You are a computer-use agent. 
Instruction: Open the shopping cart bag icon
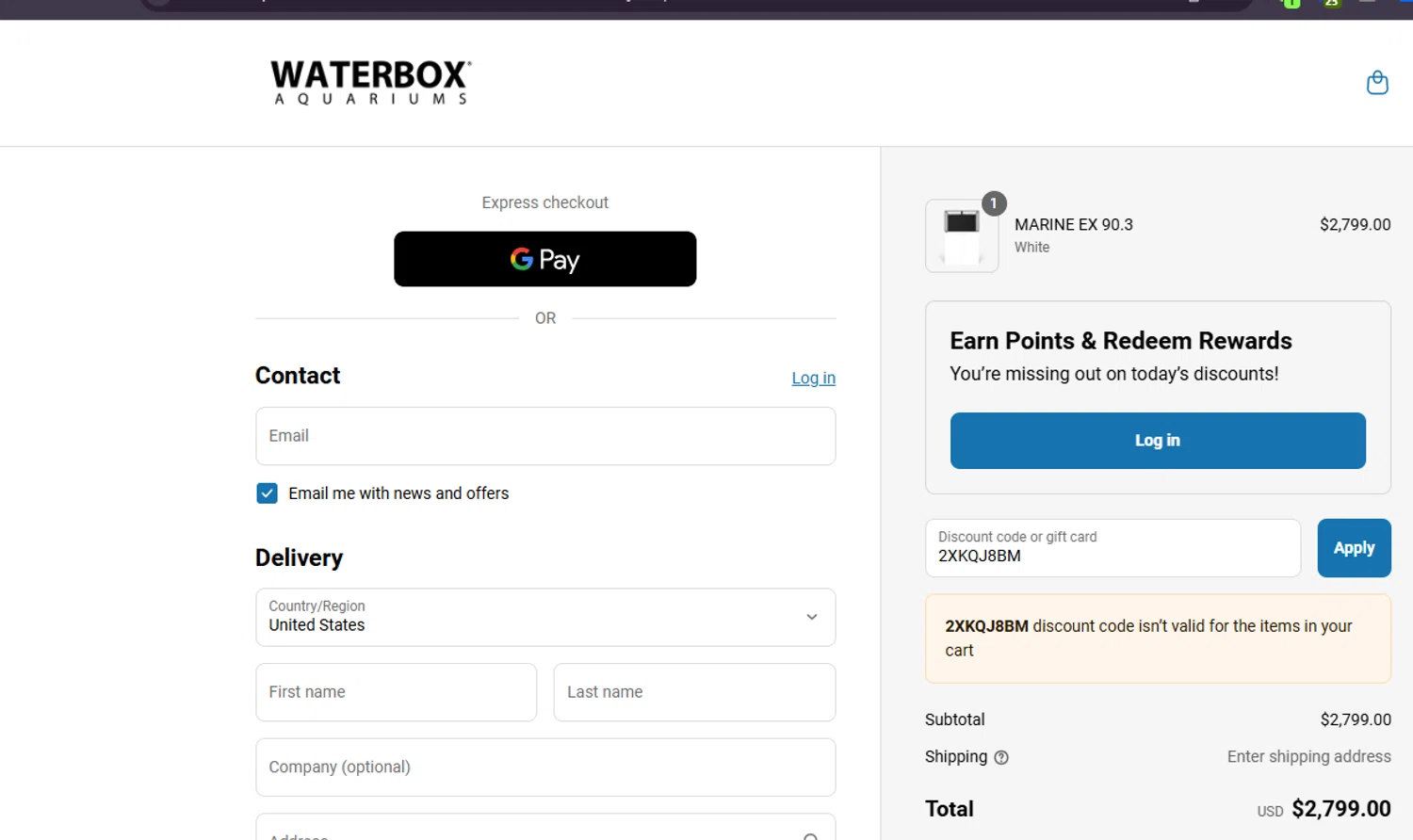pyautogui.click(x=1377, y=83)
